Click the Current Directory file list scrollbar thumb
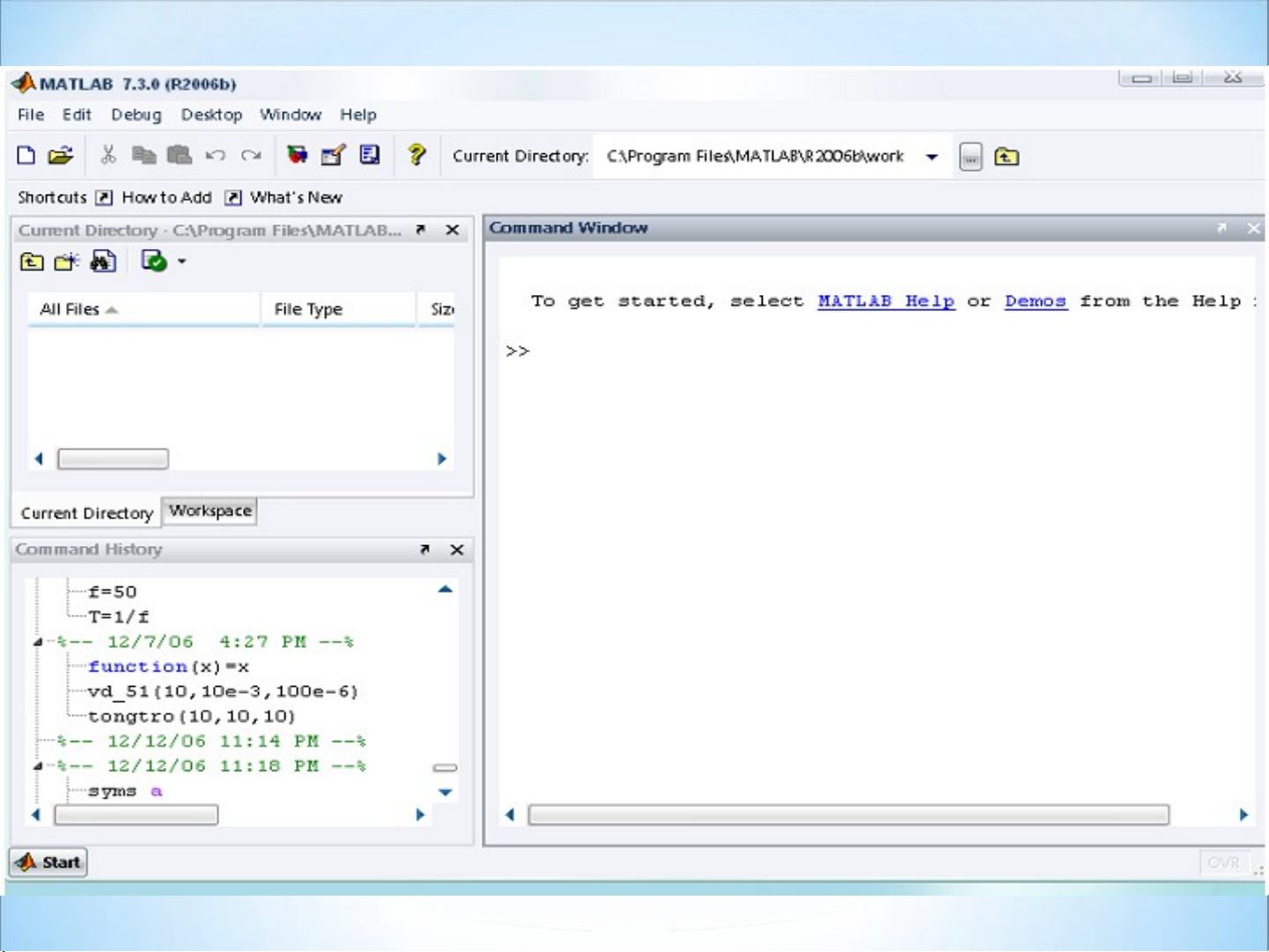The width and height of the screenshot is (1269, 952). [113, 459]
